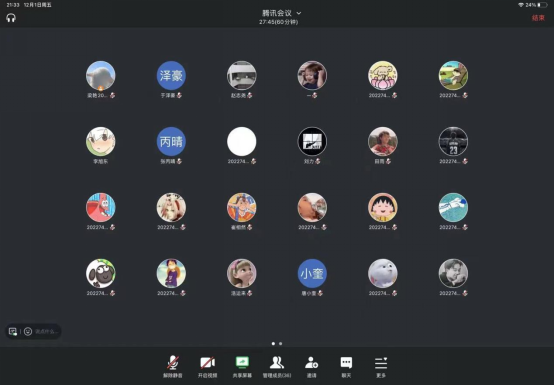Tap the pink peach puppy cartoon avatar
This screenshot has height=385, width=554.
[x=383, y=75]
